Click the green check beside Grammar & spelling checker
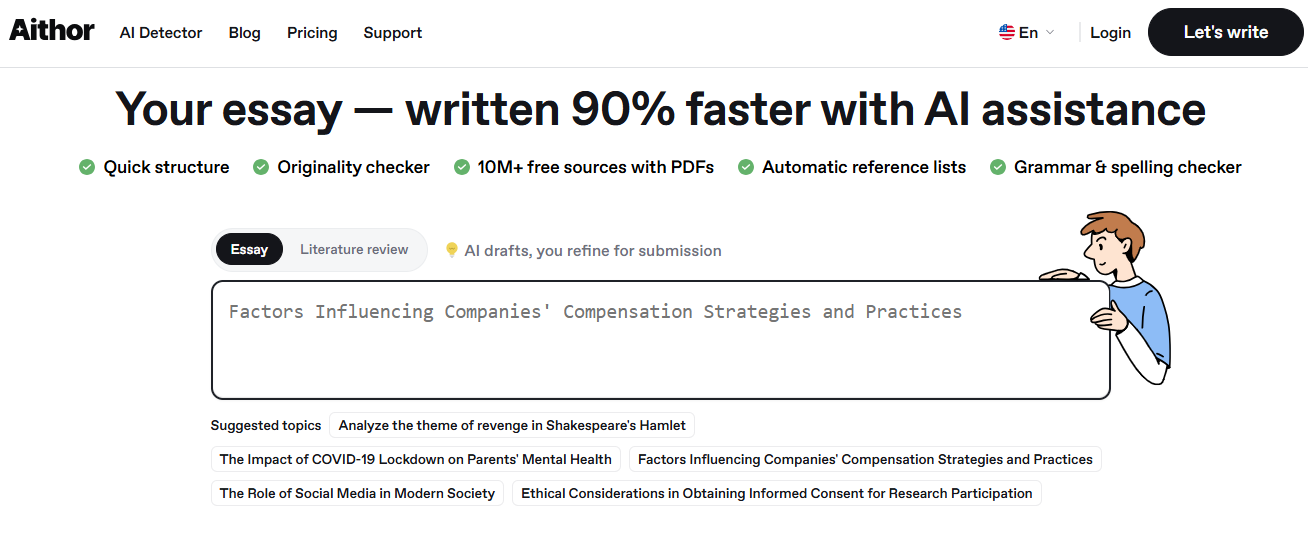 [x=998, y=167]
